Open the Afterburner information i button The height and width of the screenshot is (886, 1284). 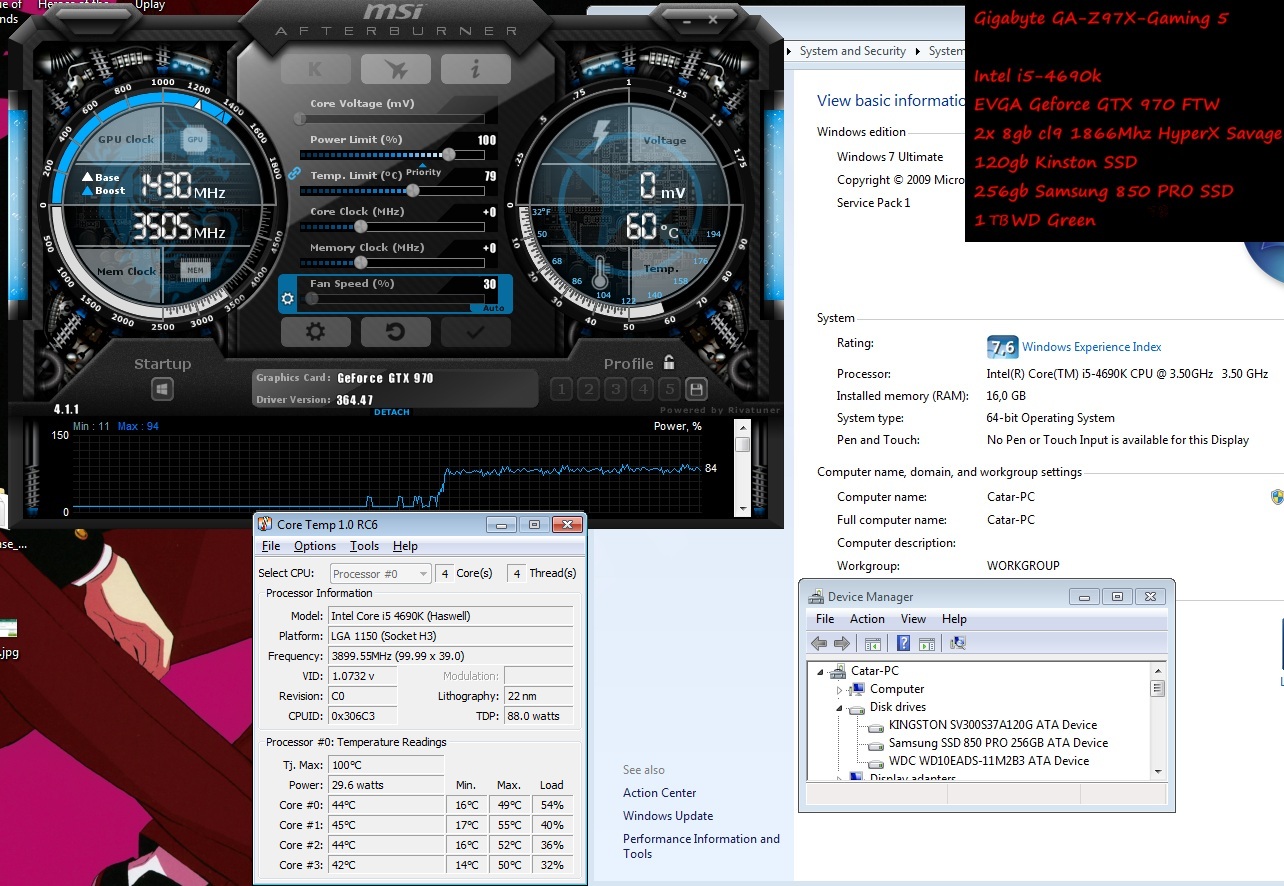[475, 68]
